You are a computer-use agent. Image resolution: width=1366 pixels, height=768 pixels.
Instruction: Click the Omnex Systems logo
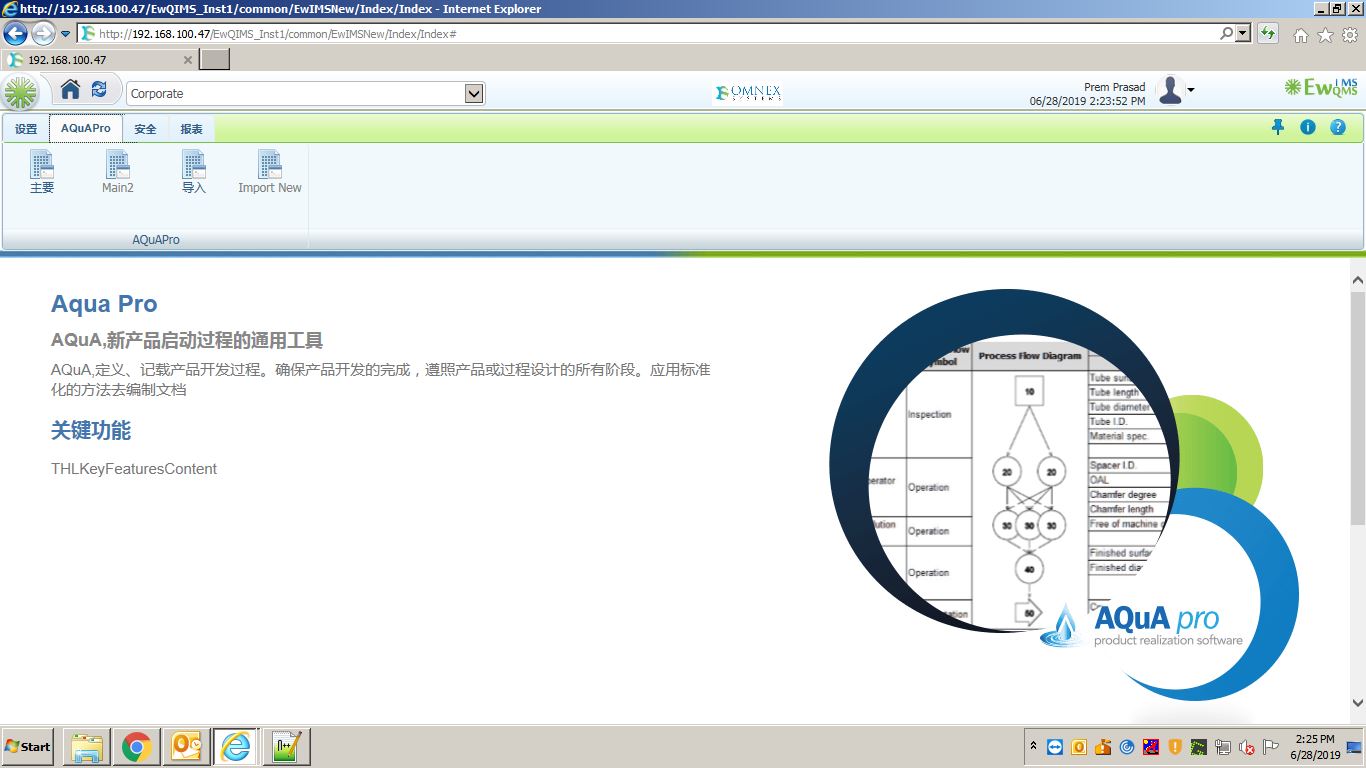pyautogui.click(x=748, y=93)
